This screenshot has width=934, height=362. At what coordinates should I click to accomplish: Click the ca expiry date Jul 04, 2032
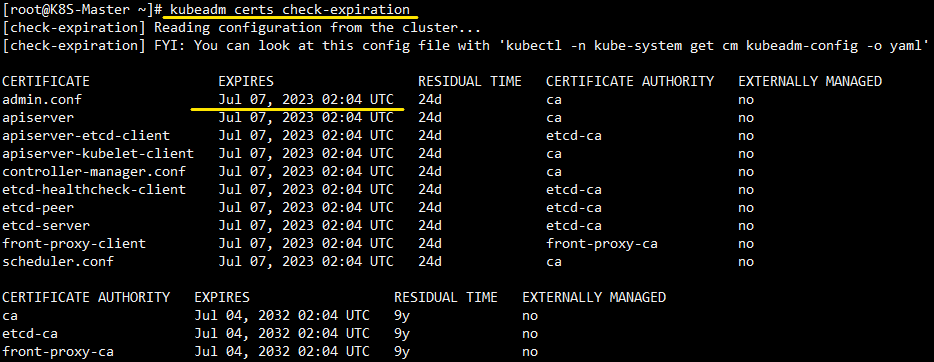click(x=282, y=316)
